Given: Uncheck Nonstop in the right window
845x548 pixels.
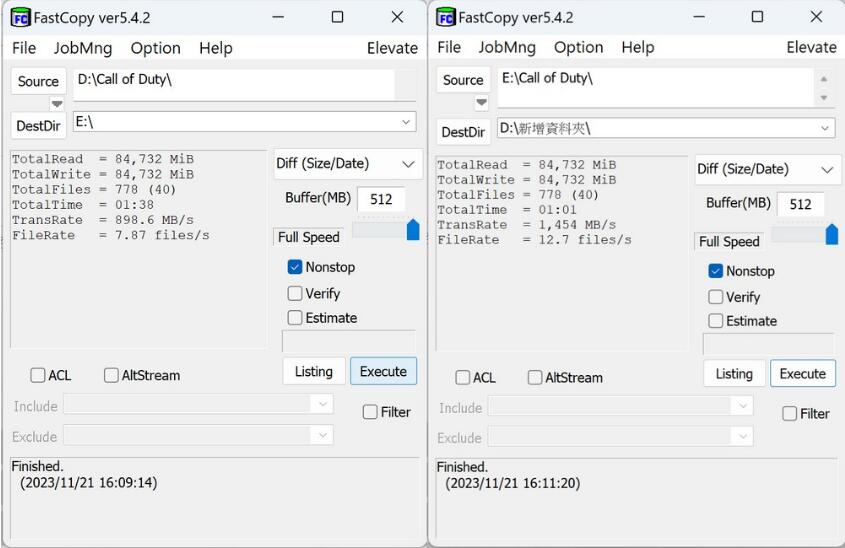Looking at the screenshot, I should pyautogui.click(x=715, y=271).
